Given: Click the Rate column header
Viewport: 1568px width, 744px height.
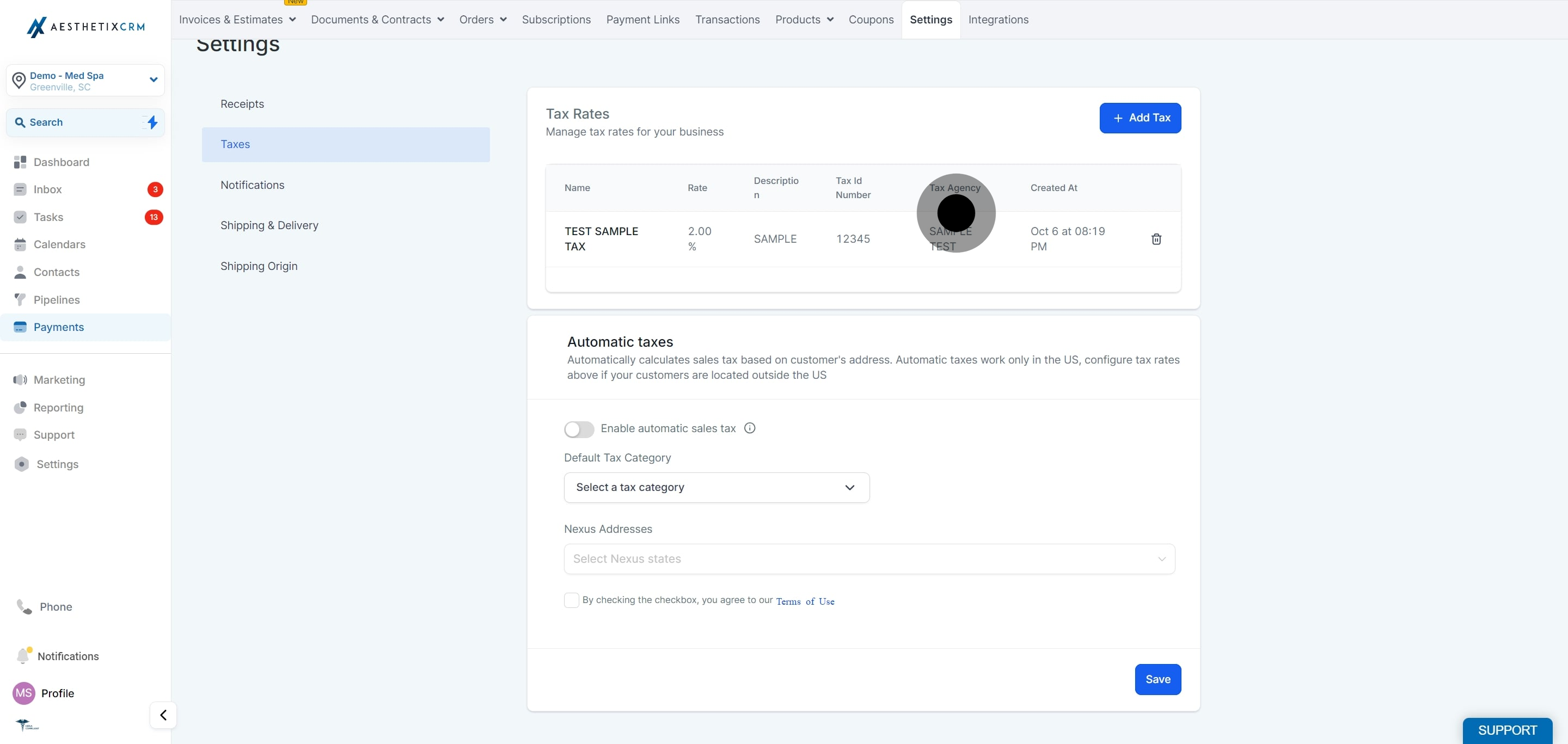Looking at the screenshot, I should (x=697, y=188).
